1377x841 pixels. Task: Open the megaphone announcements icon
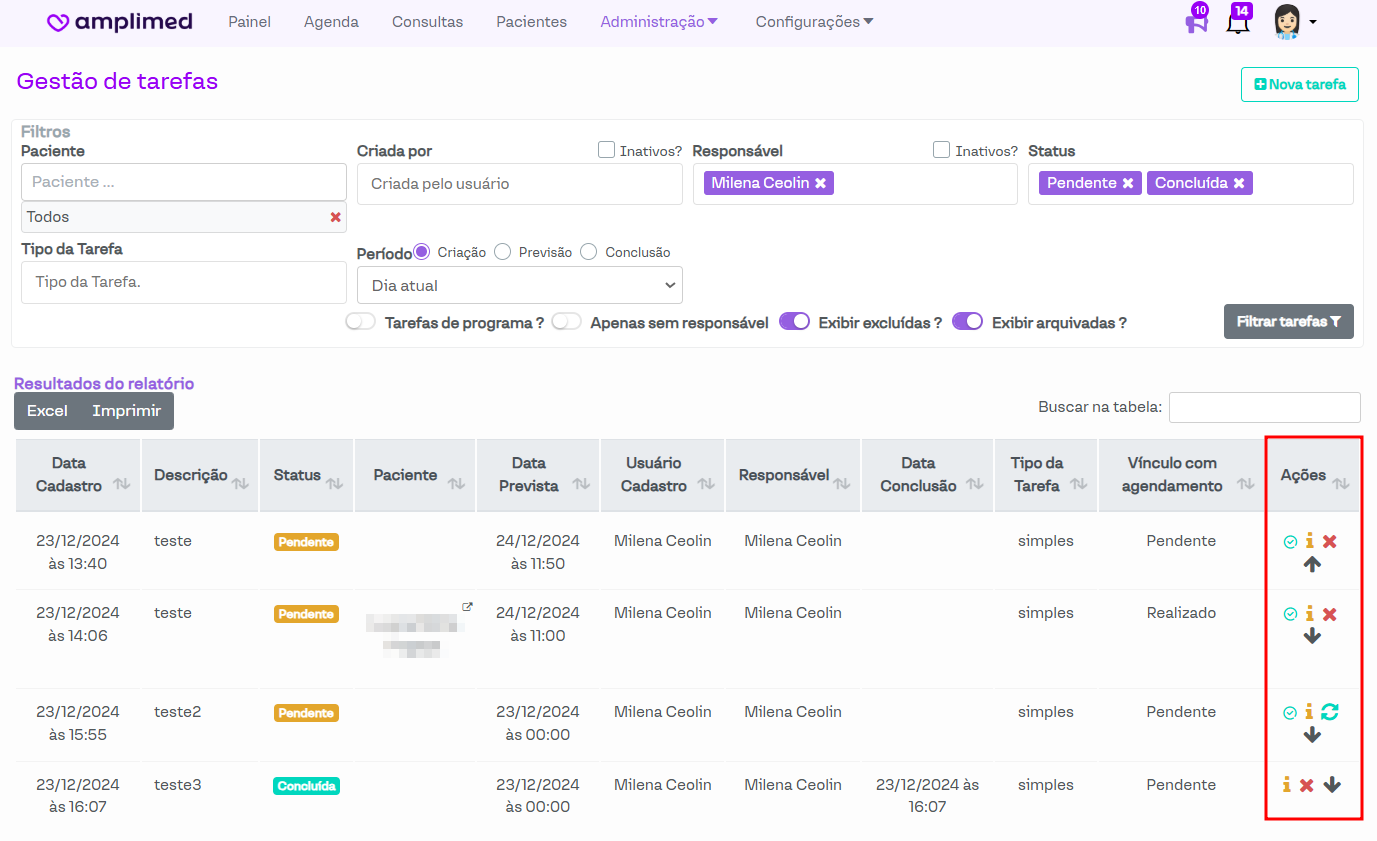click(1196, 22)
